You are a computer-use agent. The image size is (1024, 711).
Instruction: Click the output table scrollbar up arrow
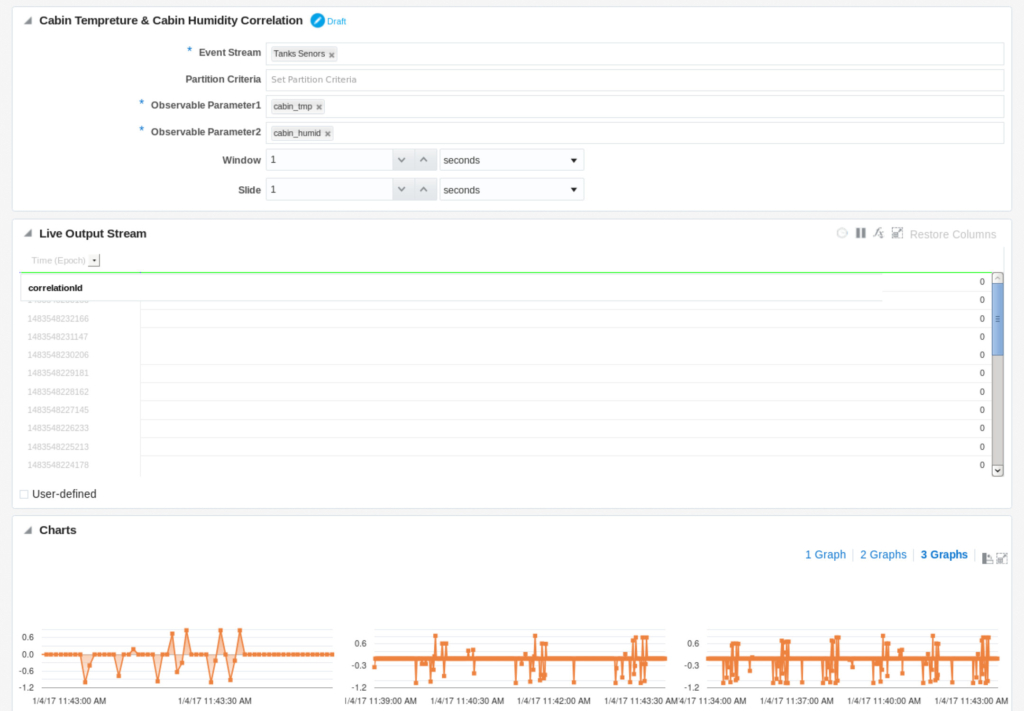tap(997, 278)
